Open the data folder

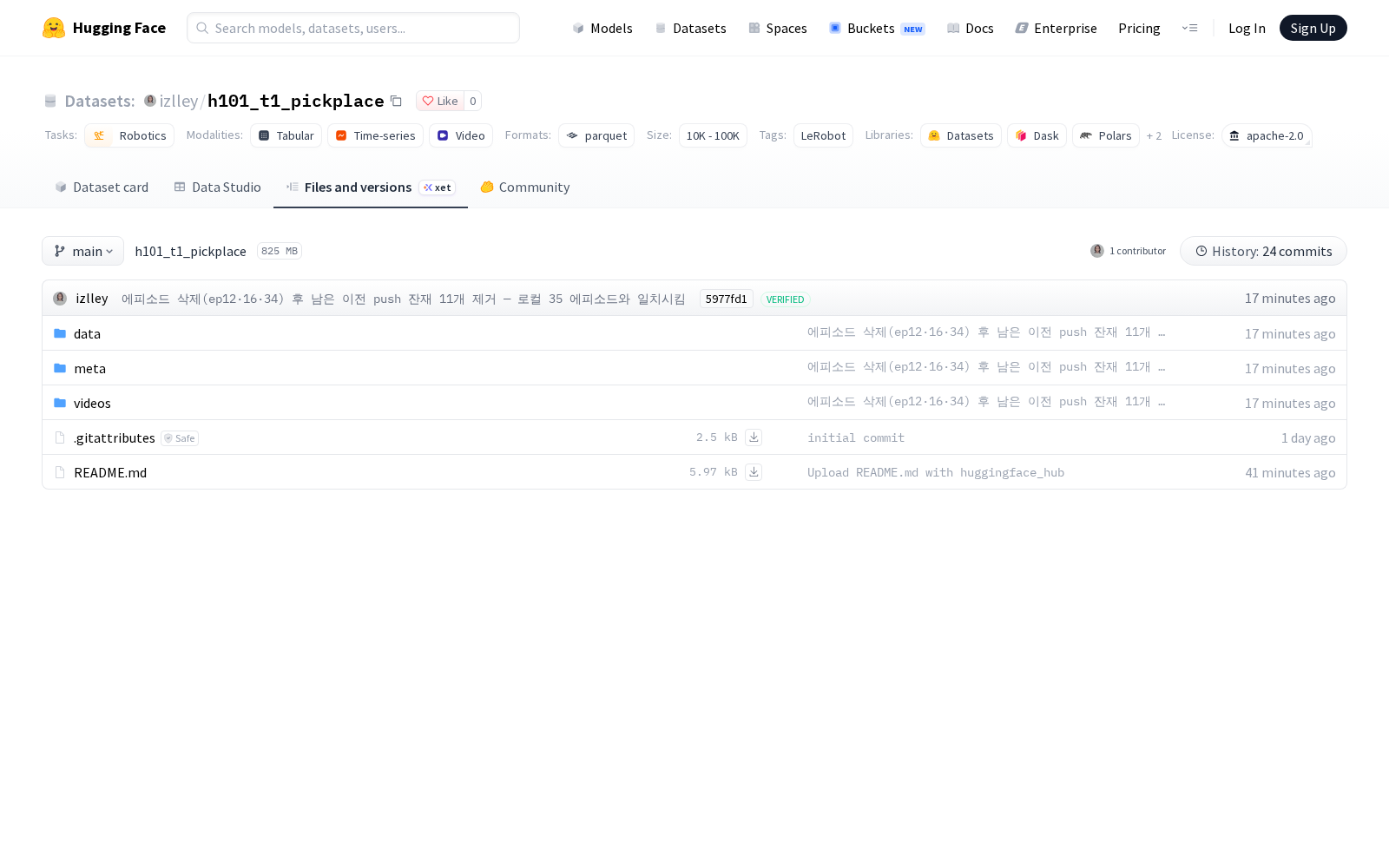pos(87,333)
